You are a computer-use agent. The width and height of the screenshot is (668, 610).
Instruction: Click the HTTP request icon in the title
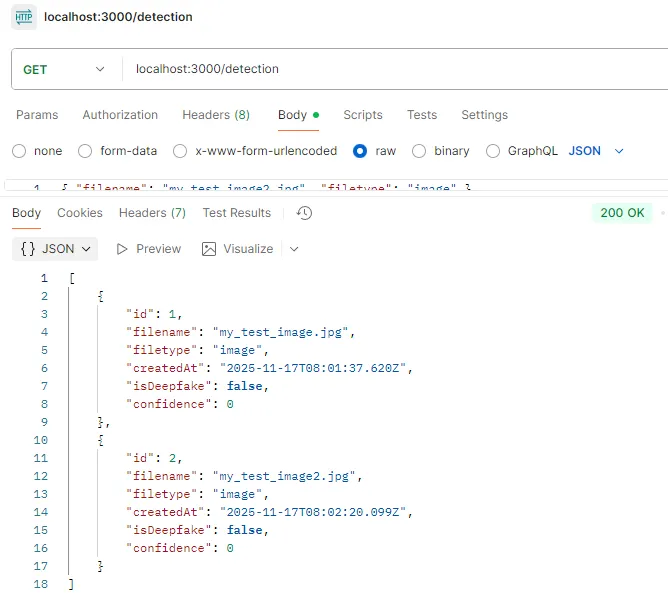coord(25,17)
